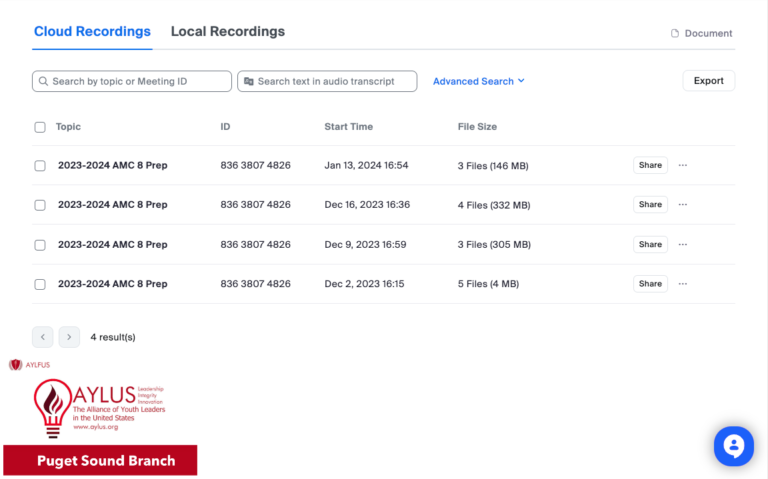Share the Dec 16, 2023 recording
Screen dimensions: 768x479
650,204
